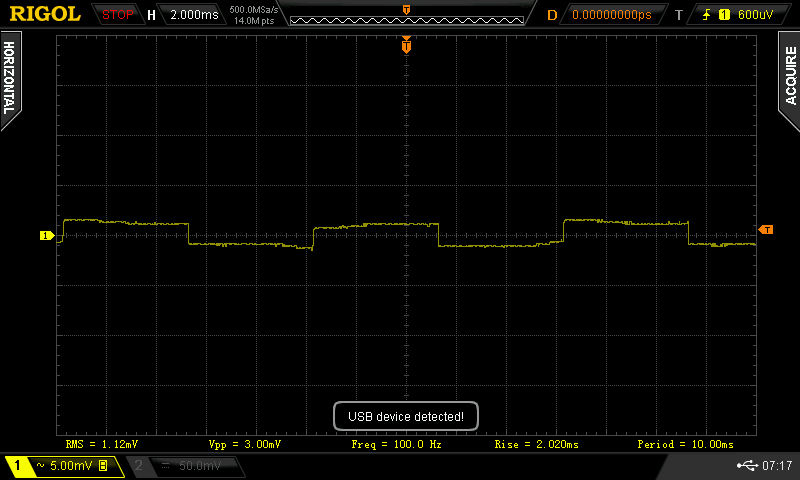Select the channel 1 5.00mV scale value
Viewport: 800px width, 480px height.
71,465
